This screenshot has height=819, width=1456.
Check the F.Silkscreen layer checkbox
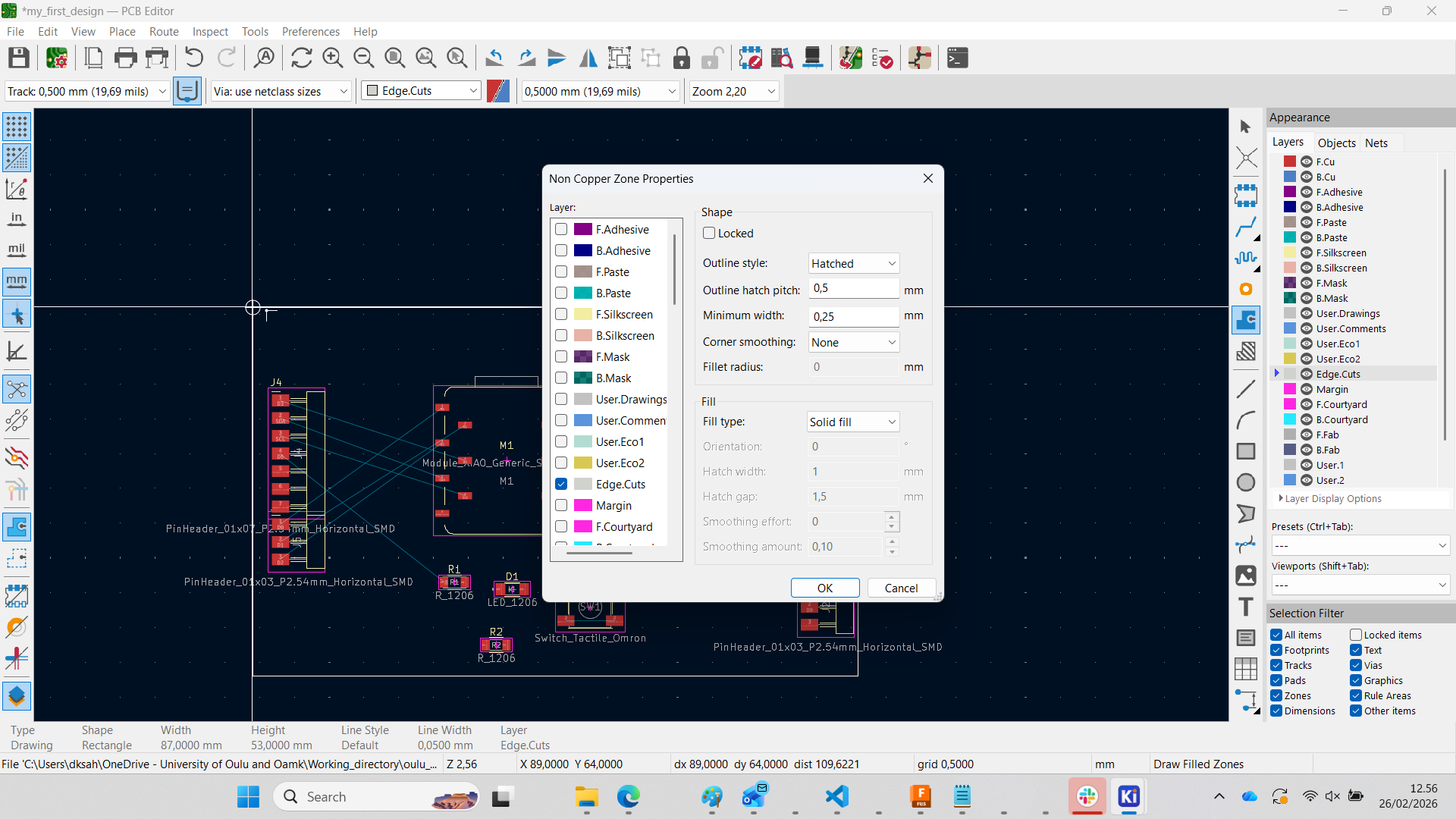(x=561, y=314)
